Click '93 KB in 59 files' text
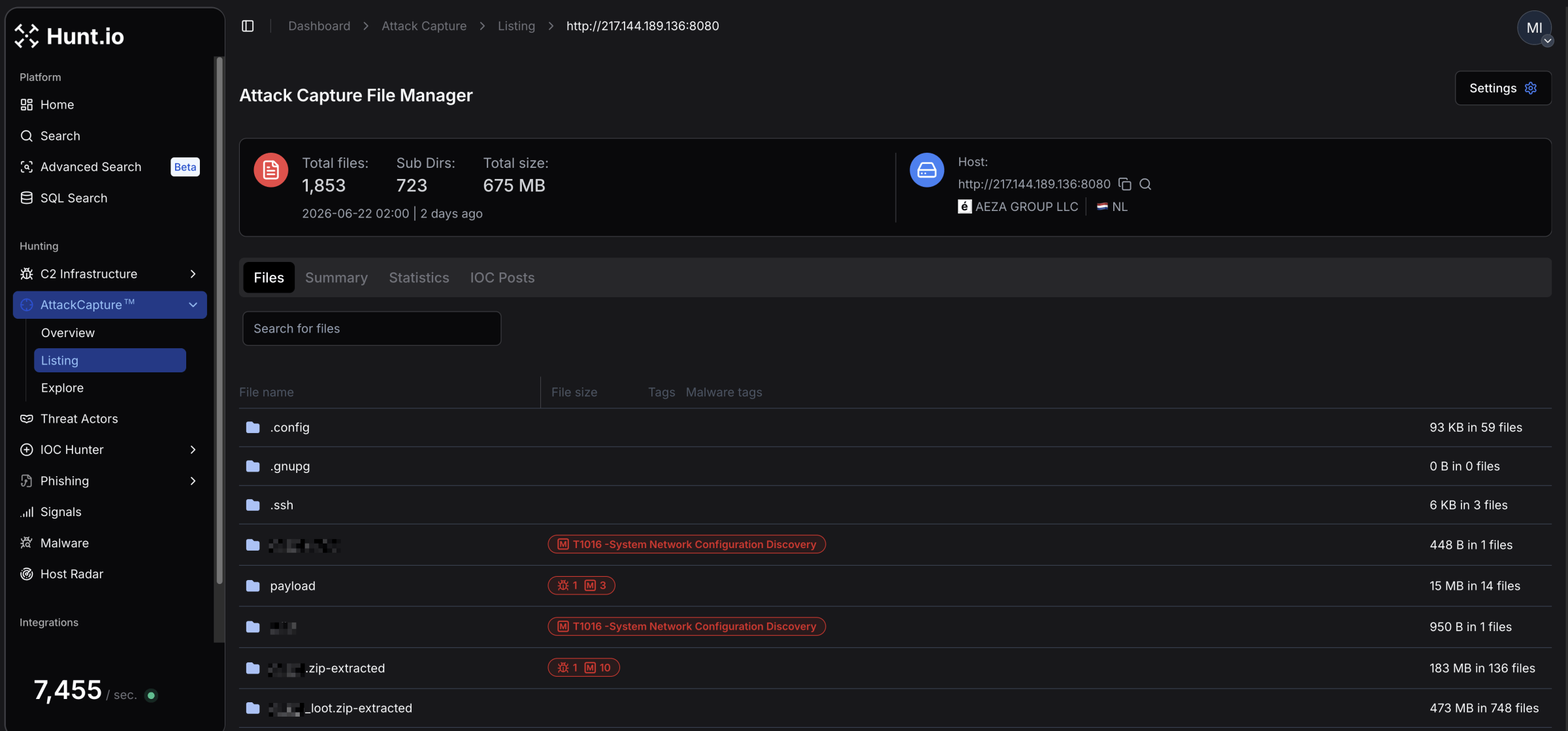Viewport: 1568px width, 731px height. [x=1476, y=428]
